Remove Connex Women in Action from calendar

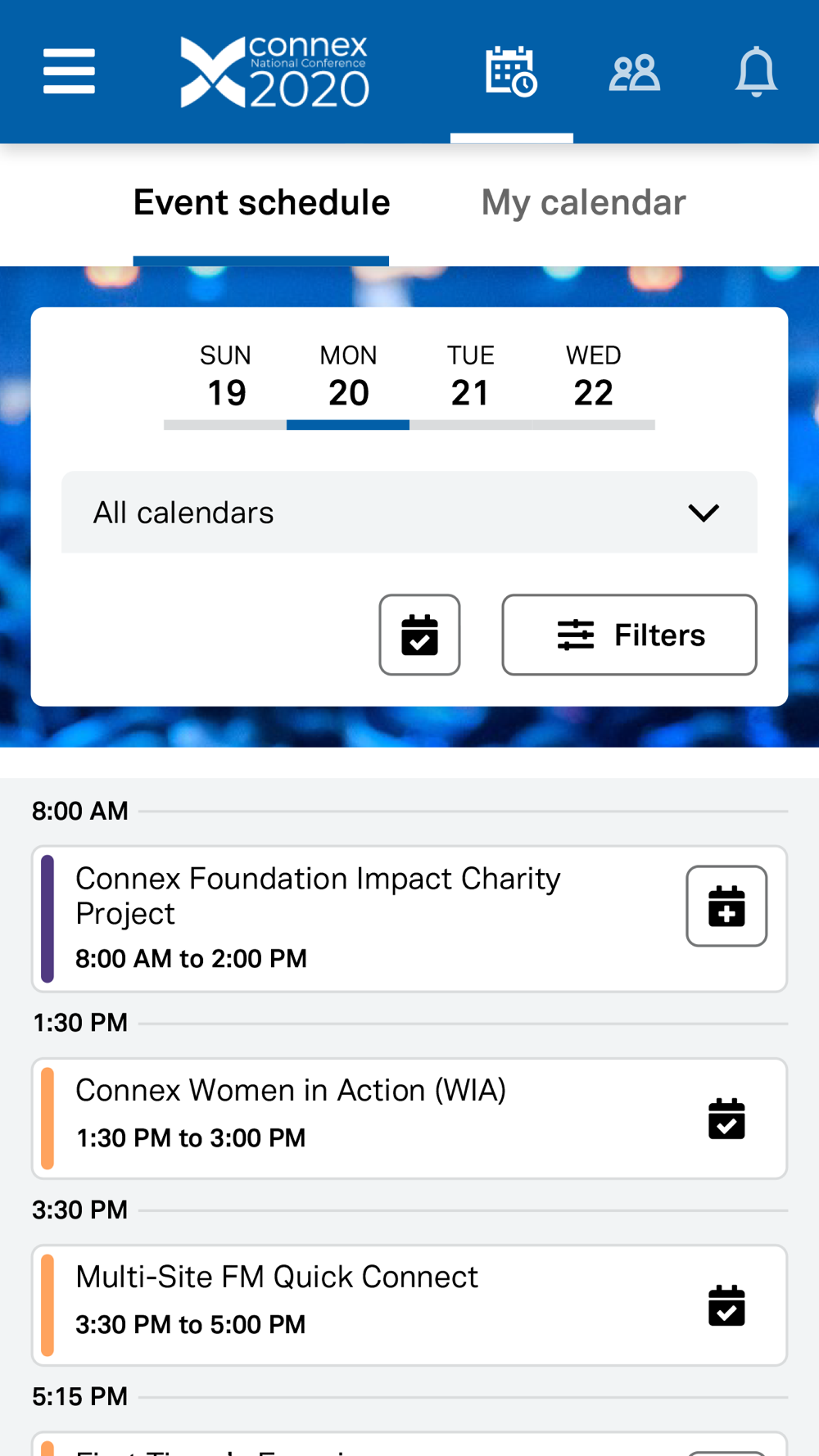[726, 1119]
